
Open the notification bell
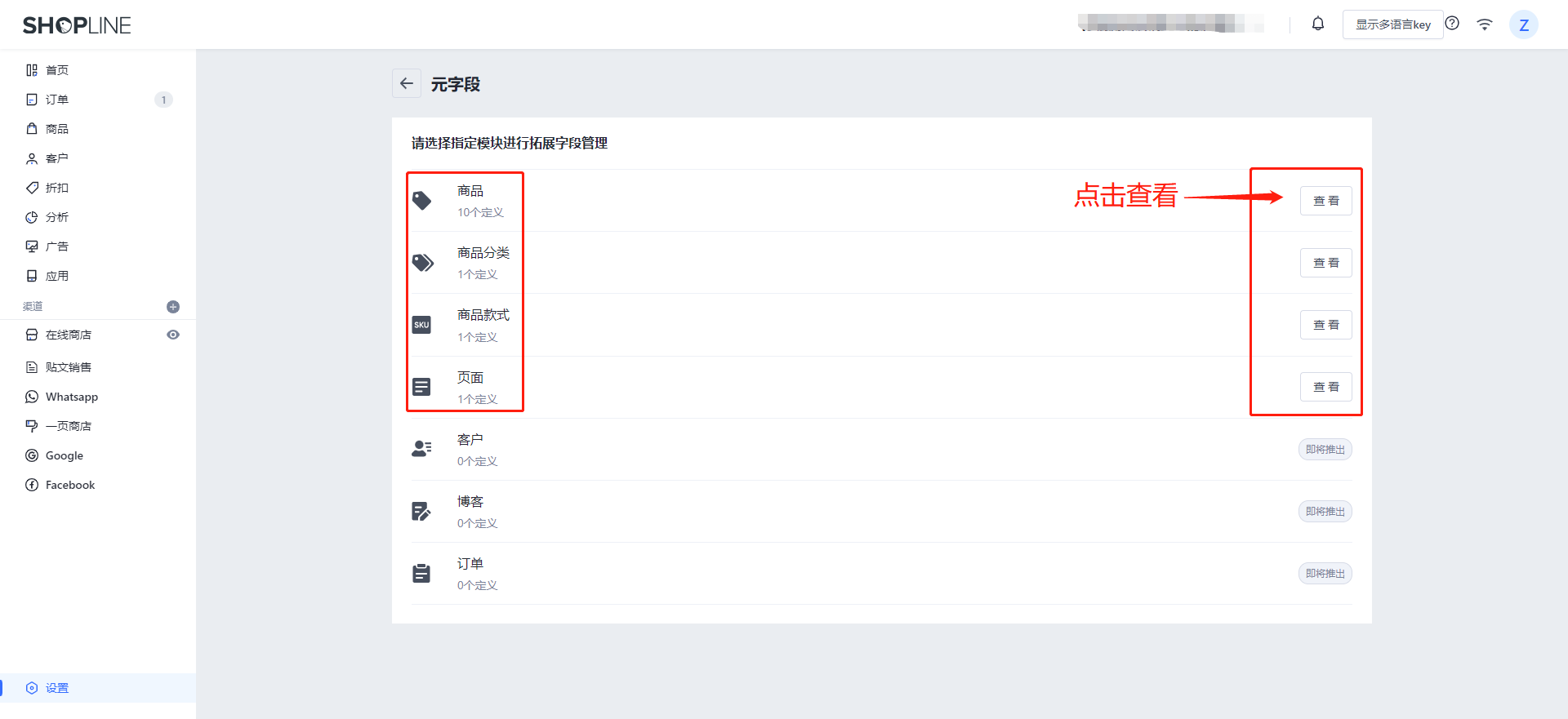(x=1318, y=24)
